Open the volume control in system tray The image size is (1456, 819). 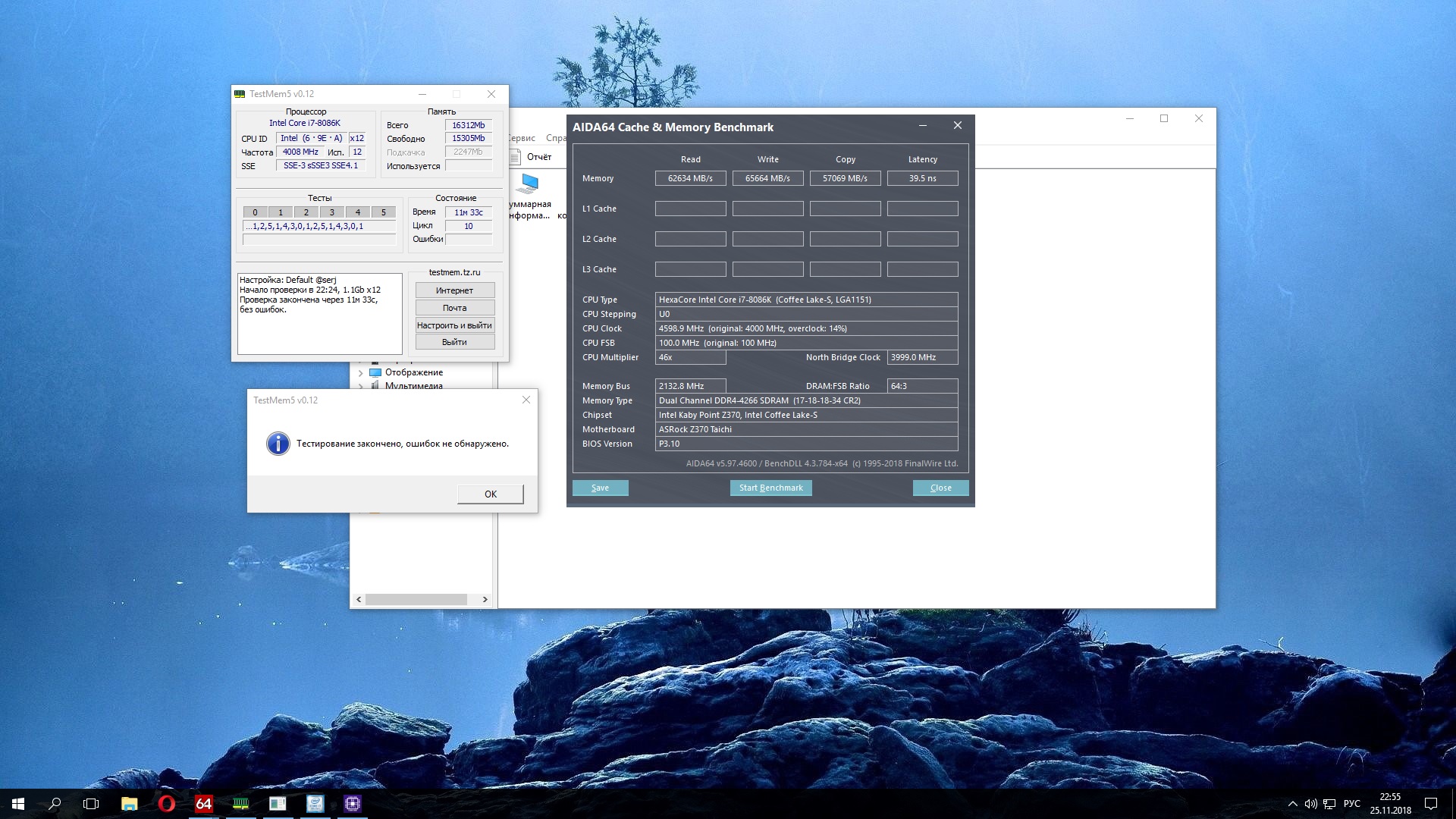point(1310,804)
